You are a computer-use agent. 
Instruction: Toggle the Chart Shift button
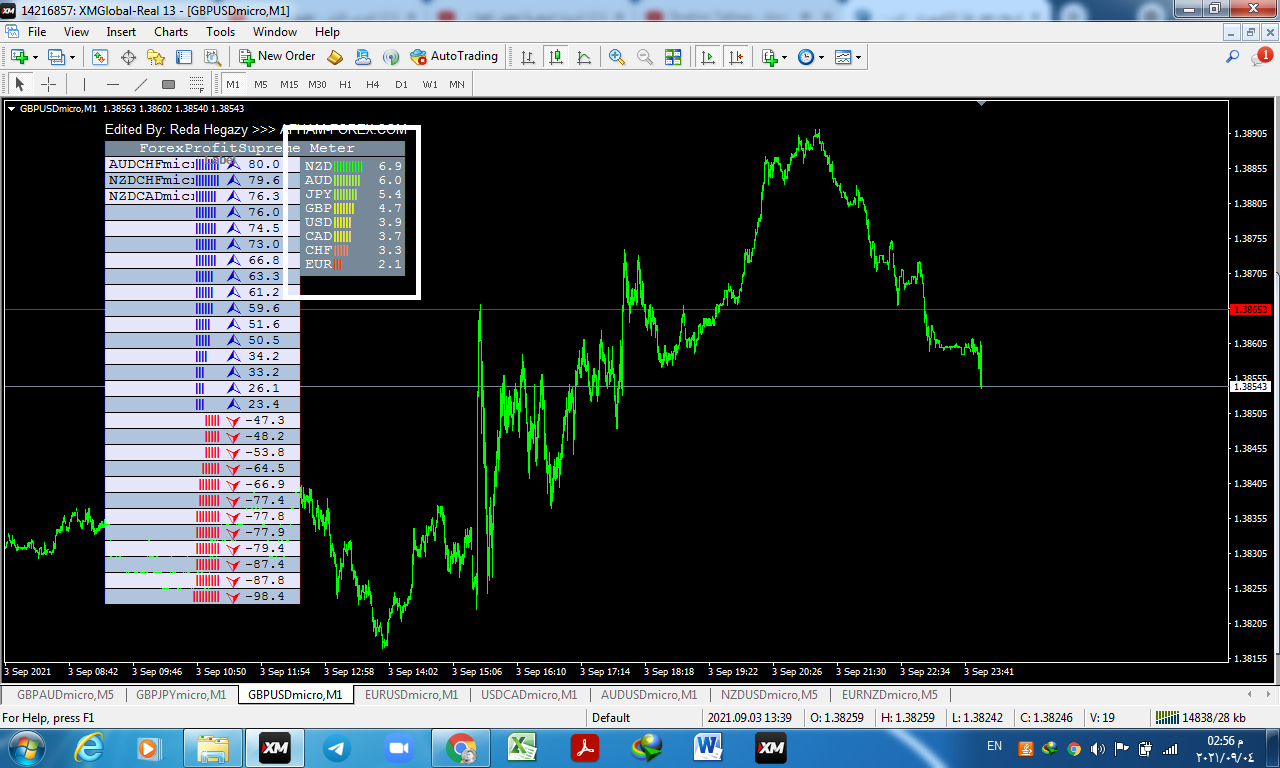736,57
